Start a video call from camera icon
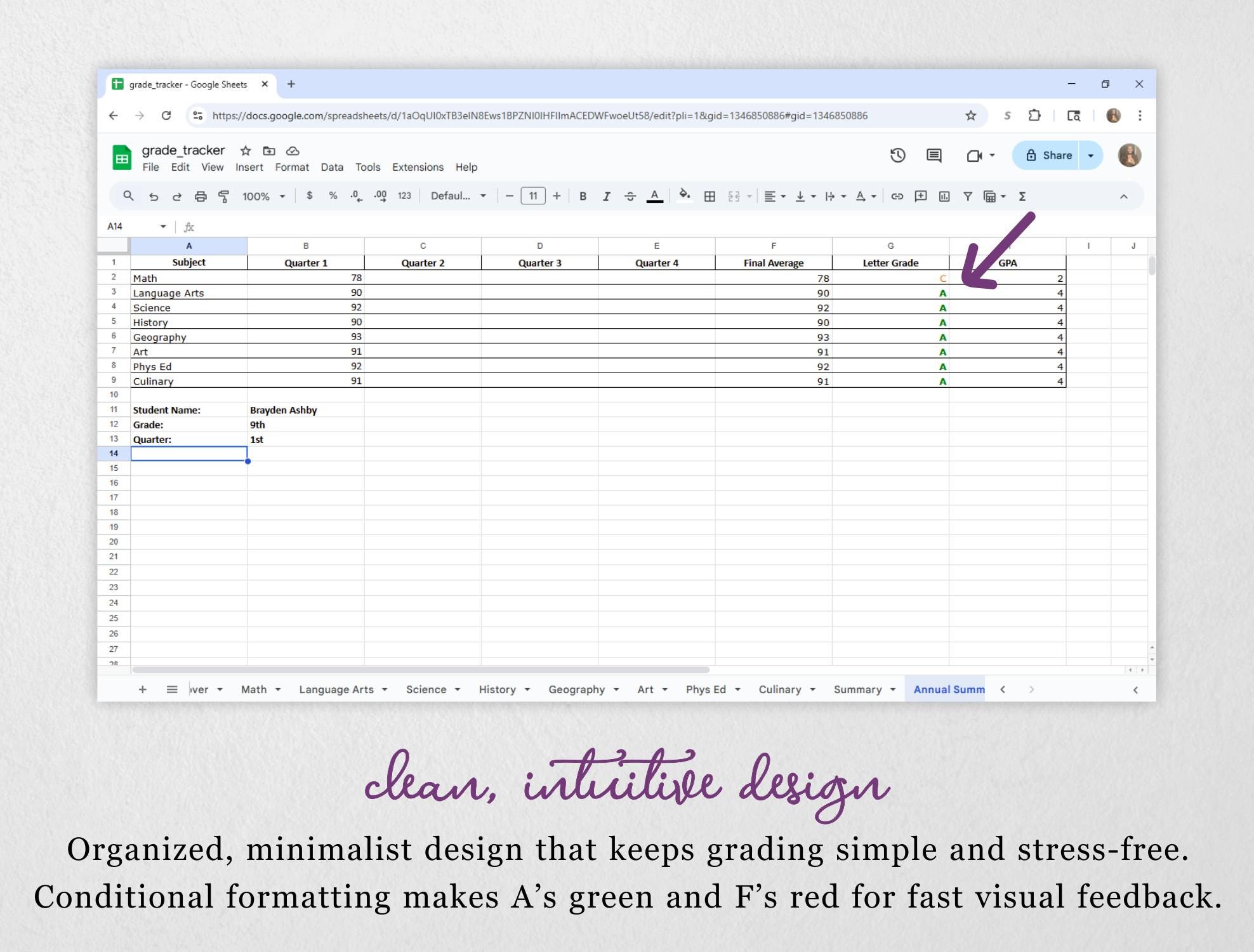The image size is (1254, 952). pyautogui.click(x=974, y=155)
